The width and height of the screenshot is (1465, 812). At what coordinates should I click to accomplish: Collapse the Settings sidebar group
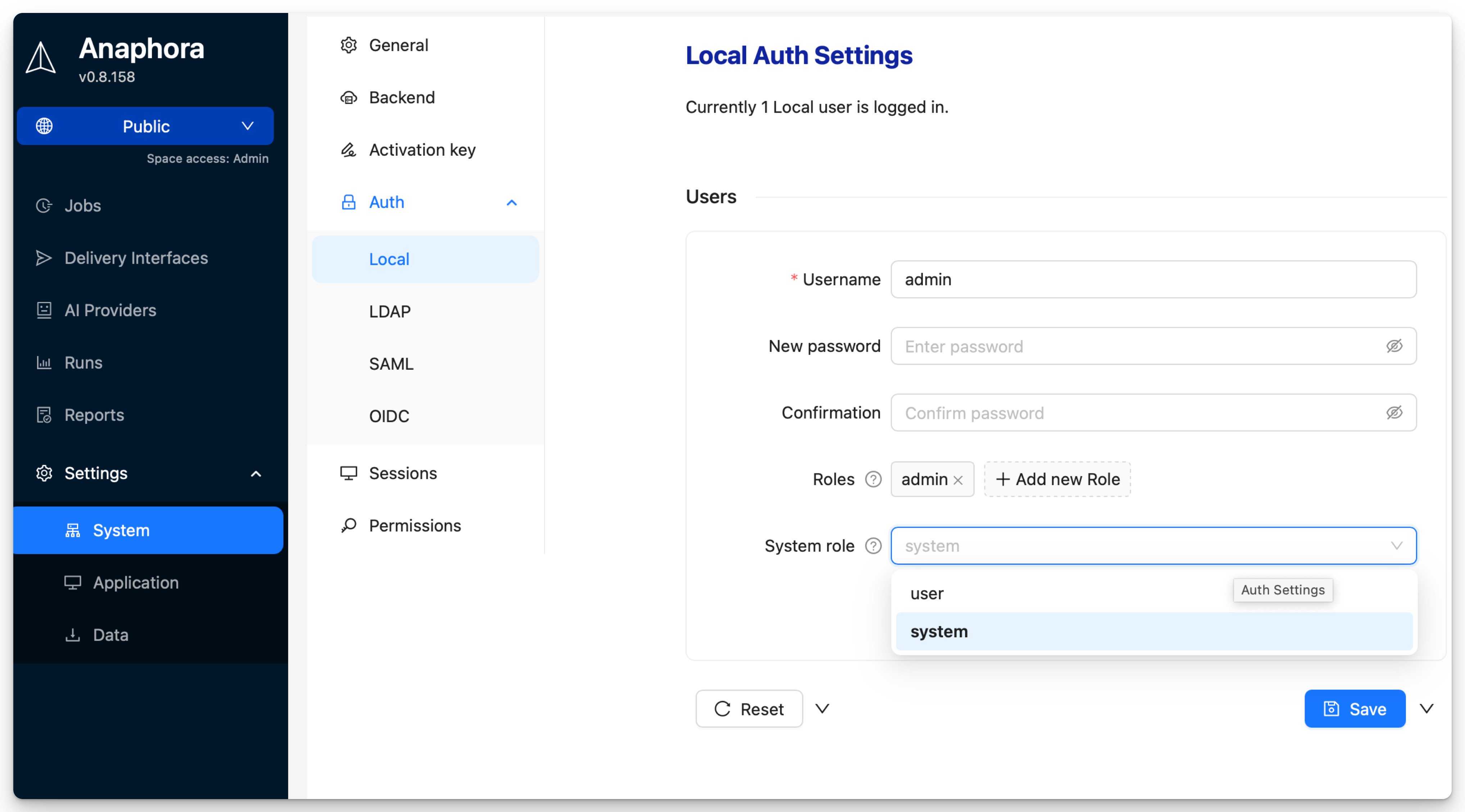pyautogui.click(x=256, y=473)
